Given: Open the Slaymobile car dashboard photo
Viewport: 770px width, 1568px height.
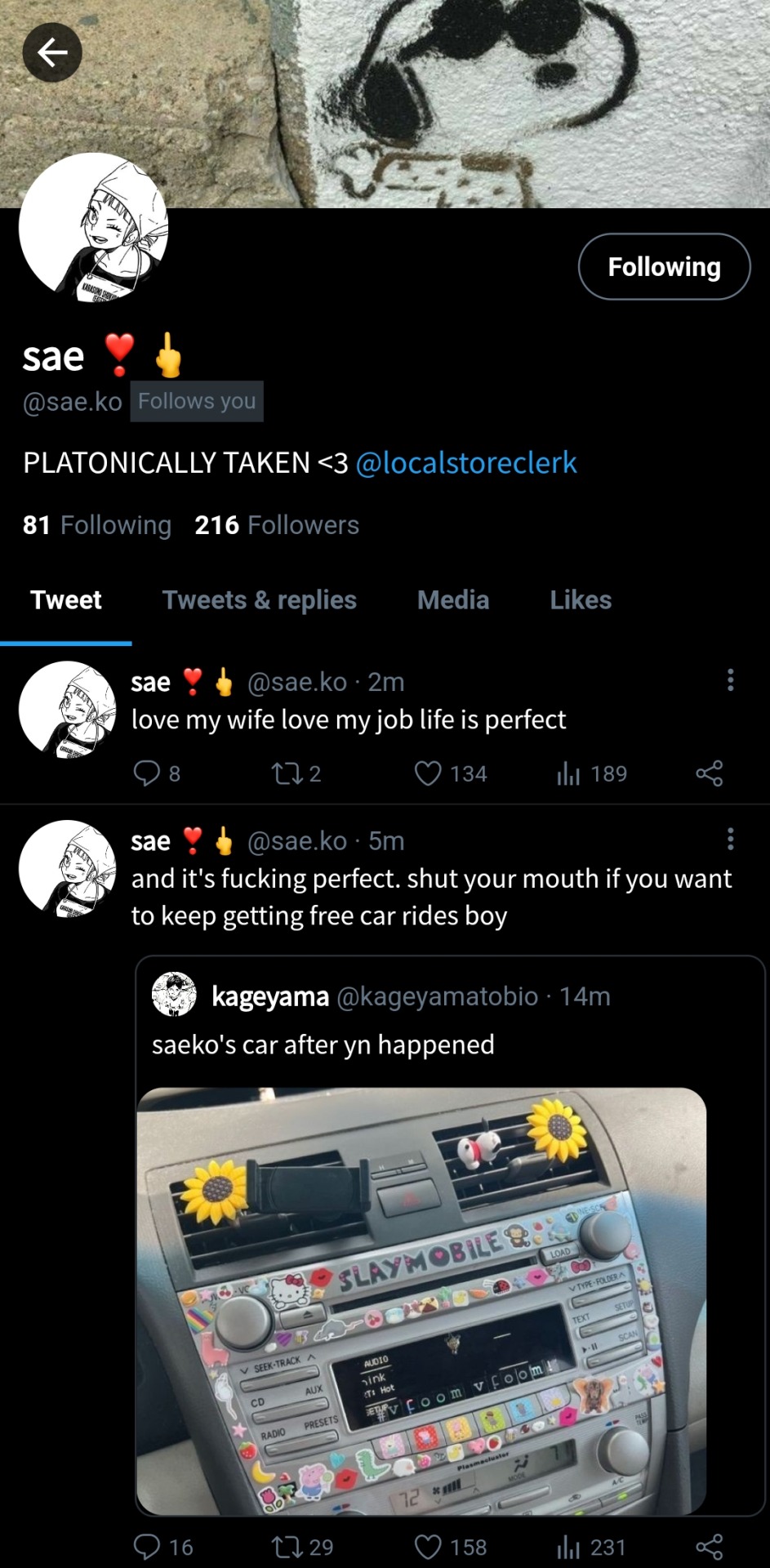Looking at the screenshot, I should (x=421, y=1300).
